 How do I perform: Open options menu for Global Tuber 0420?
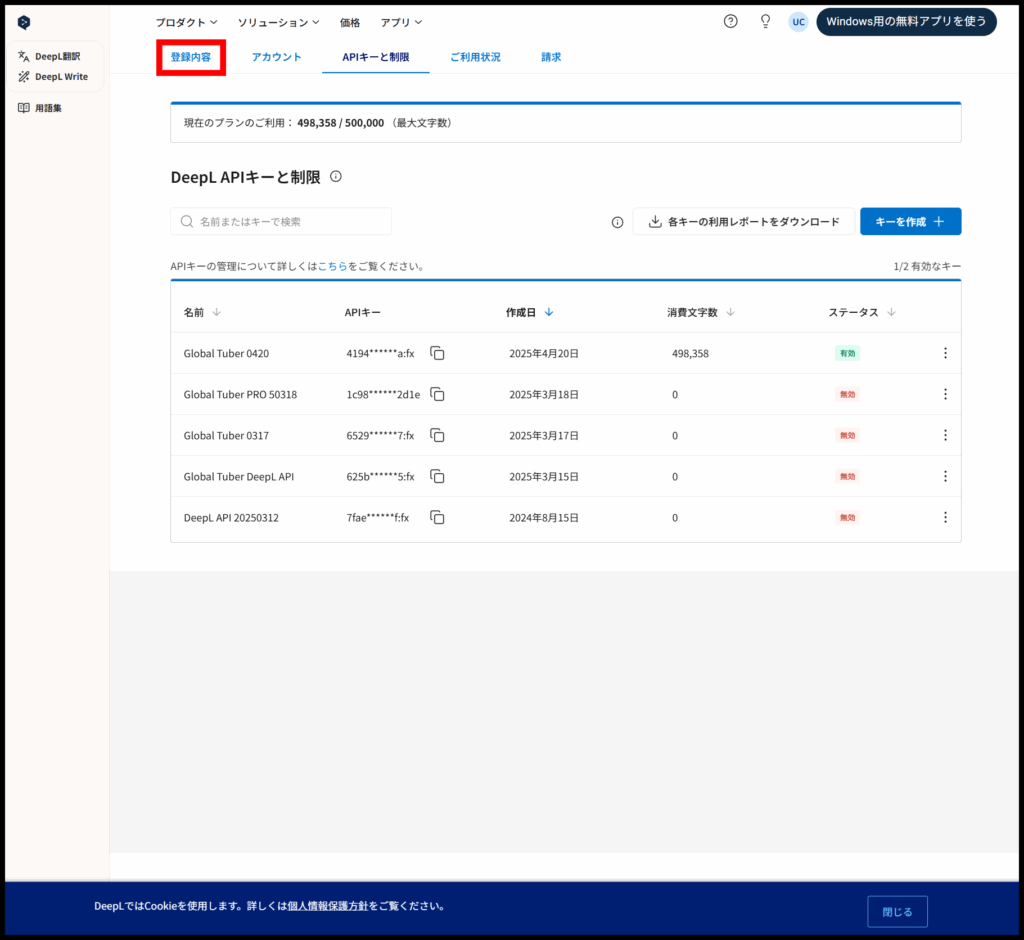click(x=945, y=353)
